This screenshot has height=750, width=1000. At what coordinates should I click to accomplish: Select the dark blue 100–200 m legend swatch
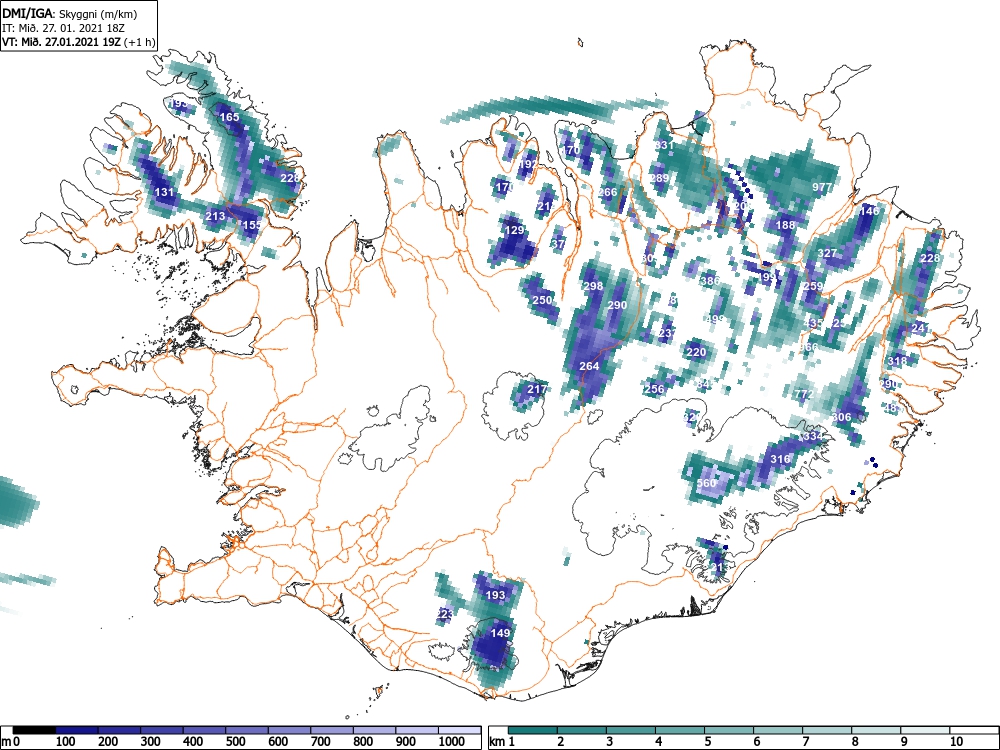77,730
